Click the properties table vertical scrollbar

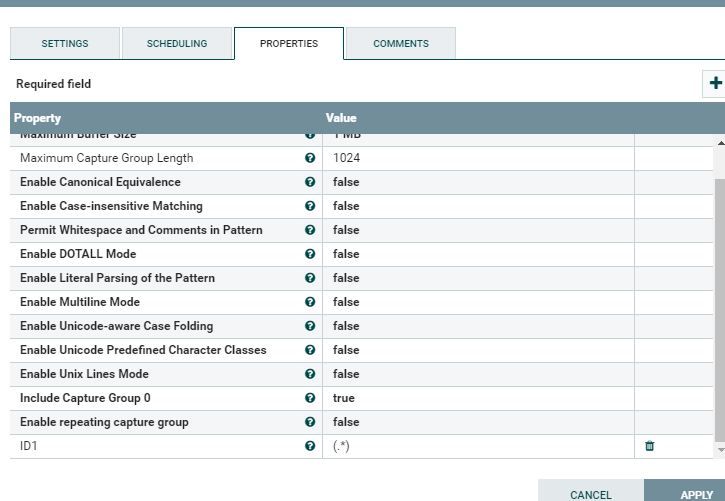719,300
